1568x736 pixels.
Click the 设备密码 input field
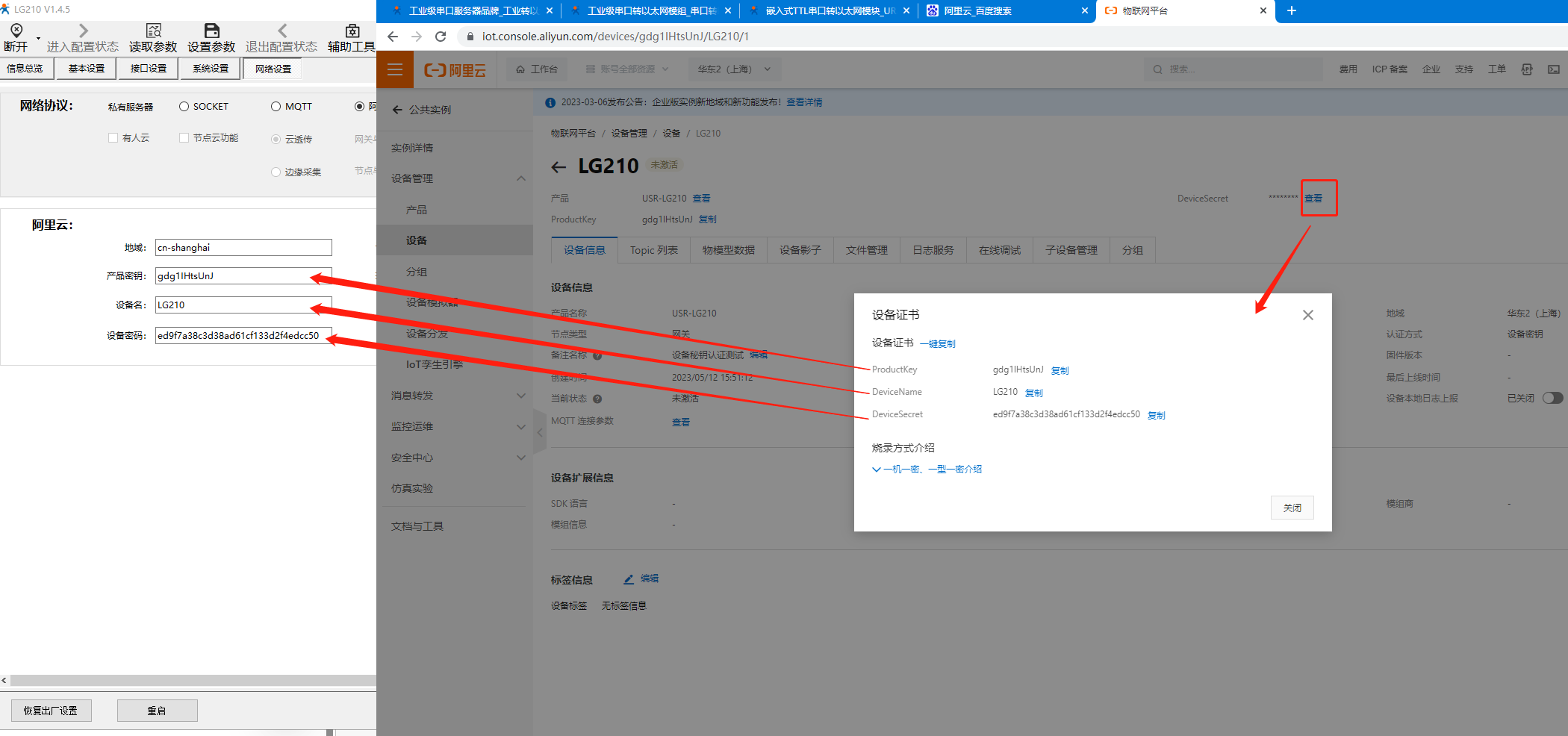pos(243,336)
